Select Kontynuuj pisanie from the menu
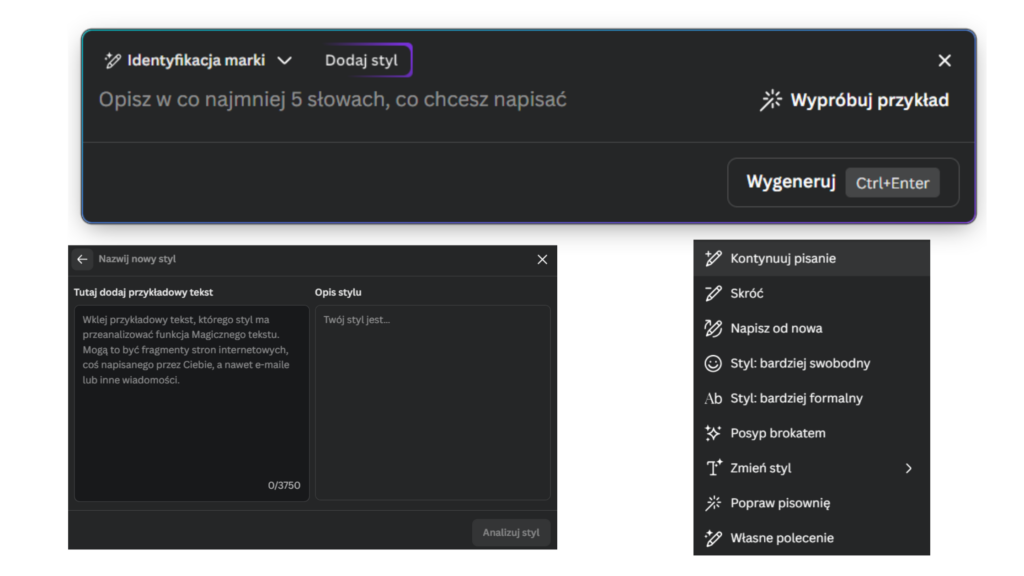This screenshot has height=576, width=1024. pos(782,258)
